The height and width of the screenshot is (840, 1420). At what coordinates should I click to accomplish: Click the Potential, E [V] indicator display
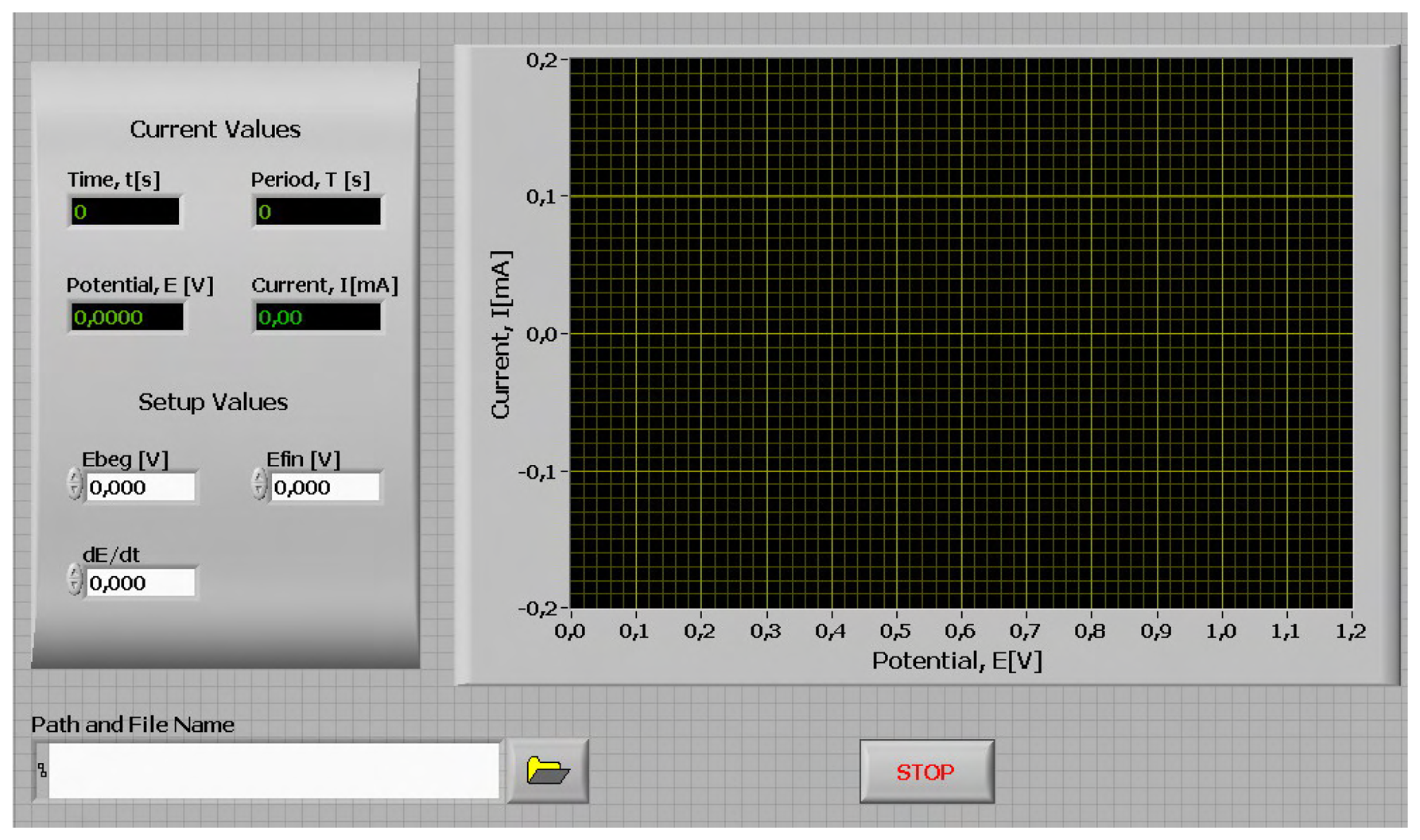[127, 315]
